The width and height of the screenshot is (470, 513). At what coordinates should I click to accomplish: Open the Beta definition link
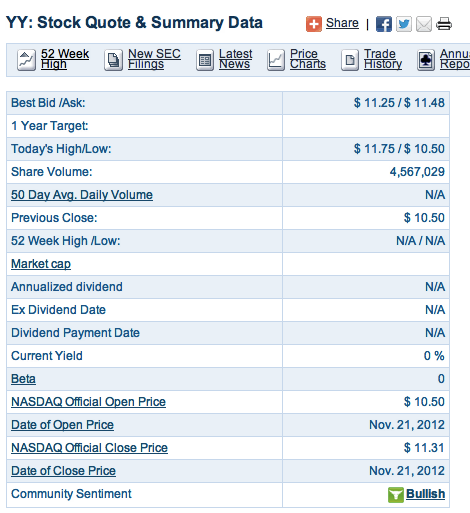23,379
